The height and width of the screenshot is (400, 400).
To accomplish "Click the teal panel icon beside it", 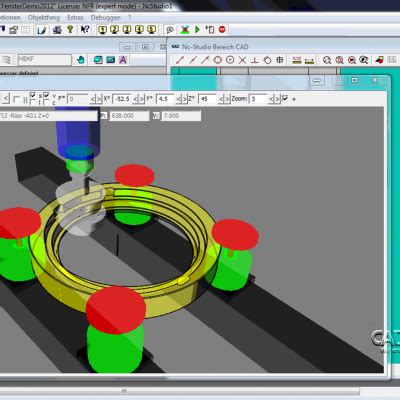I will 110,60.
